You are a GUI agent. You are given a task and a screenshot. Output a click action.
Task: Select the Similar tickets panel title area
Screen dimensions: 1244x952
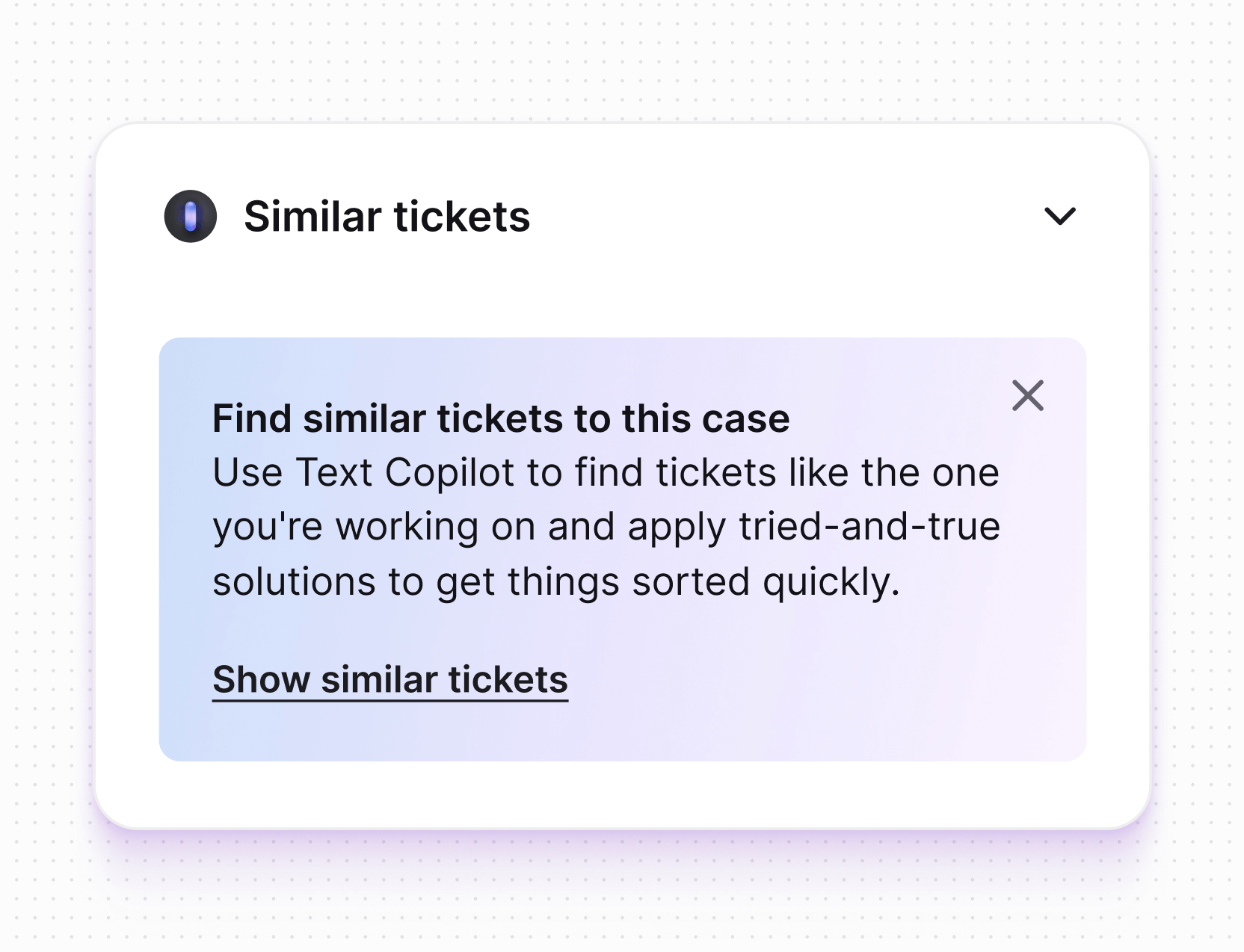pyautogui.click(x=387, y=217)
